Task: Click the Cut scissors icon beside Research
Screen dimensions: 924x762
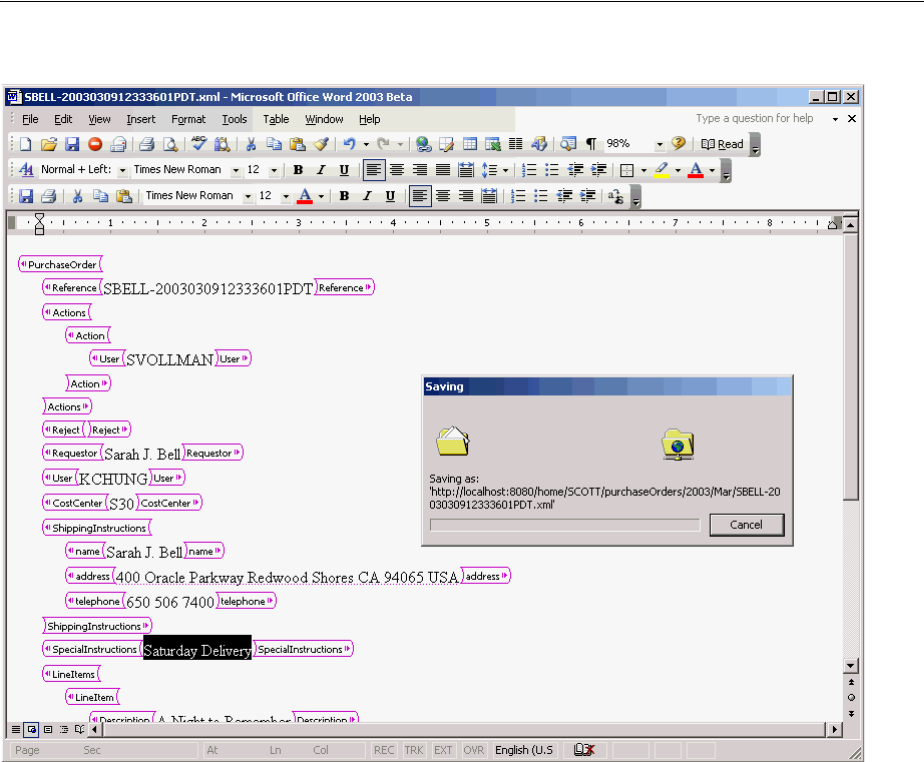Action: point(251,144)
